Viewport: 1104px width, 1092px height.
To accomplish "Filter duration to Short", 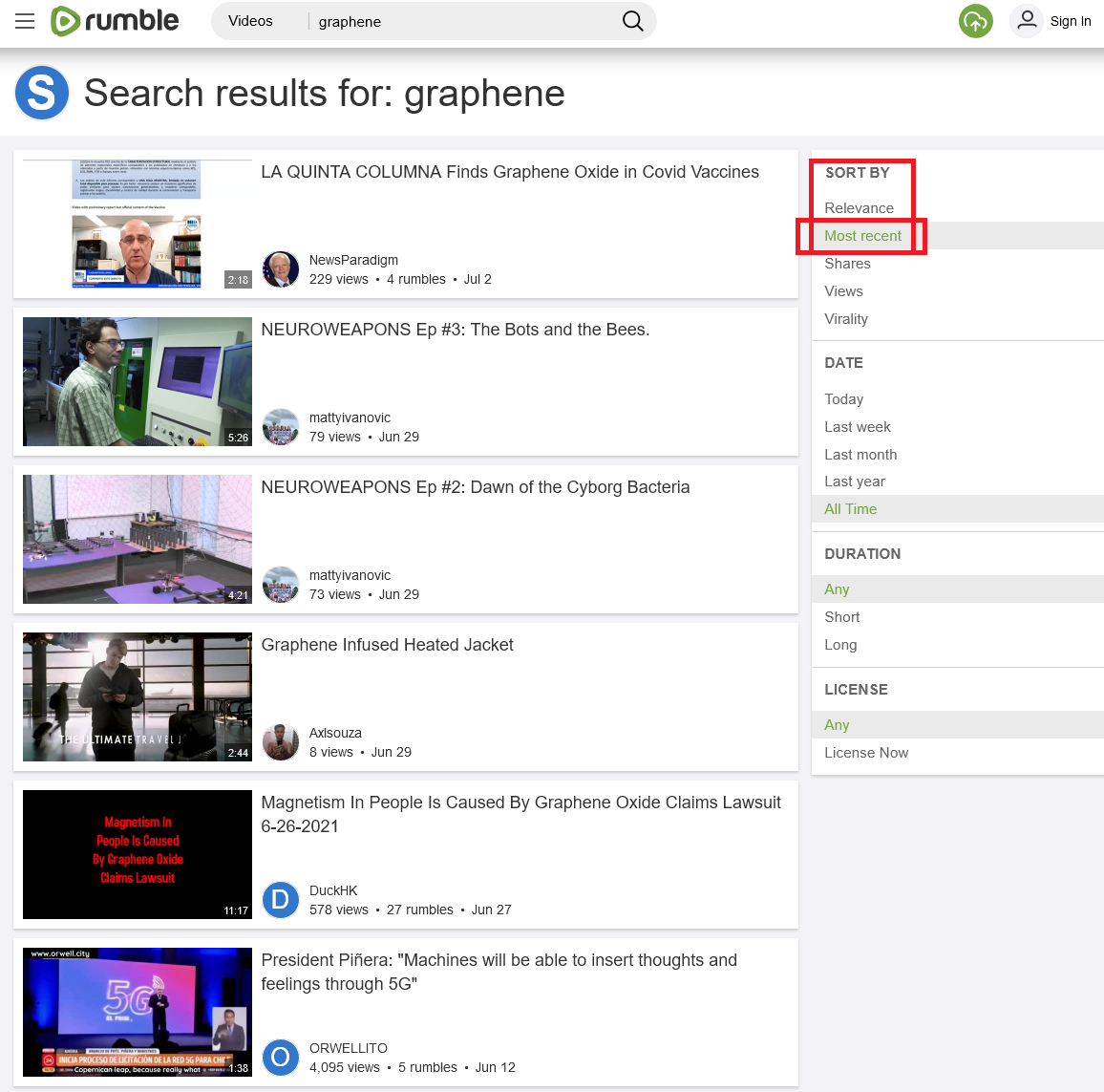I will click(842, 617).
